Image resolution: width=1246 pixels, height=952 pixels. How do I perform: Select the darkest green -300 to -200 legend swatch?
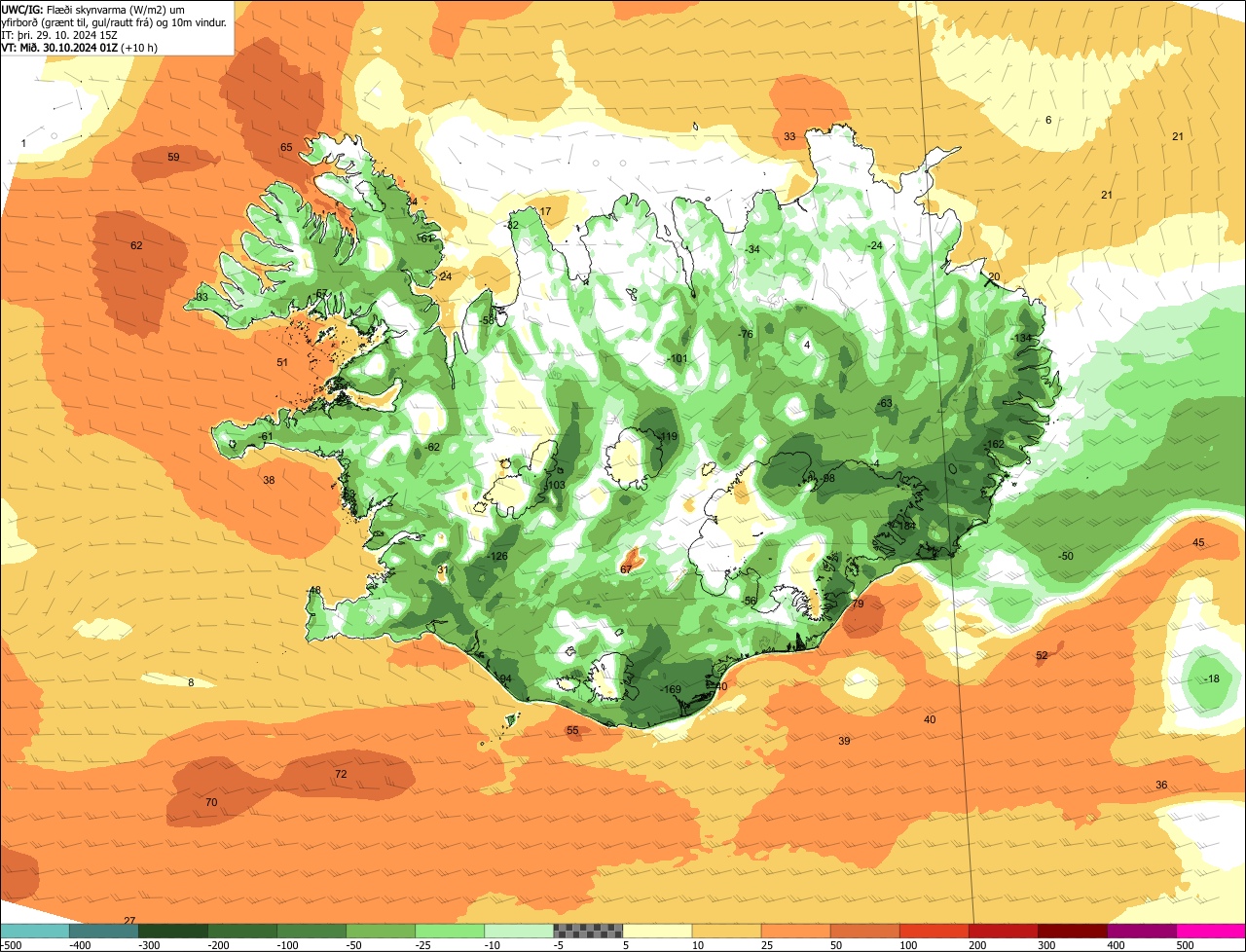click(x=172, y=931)
